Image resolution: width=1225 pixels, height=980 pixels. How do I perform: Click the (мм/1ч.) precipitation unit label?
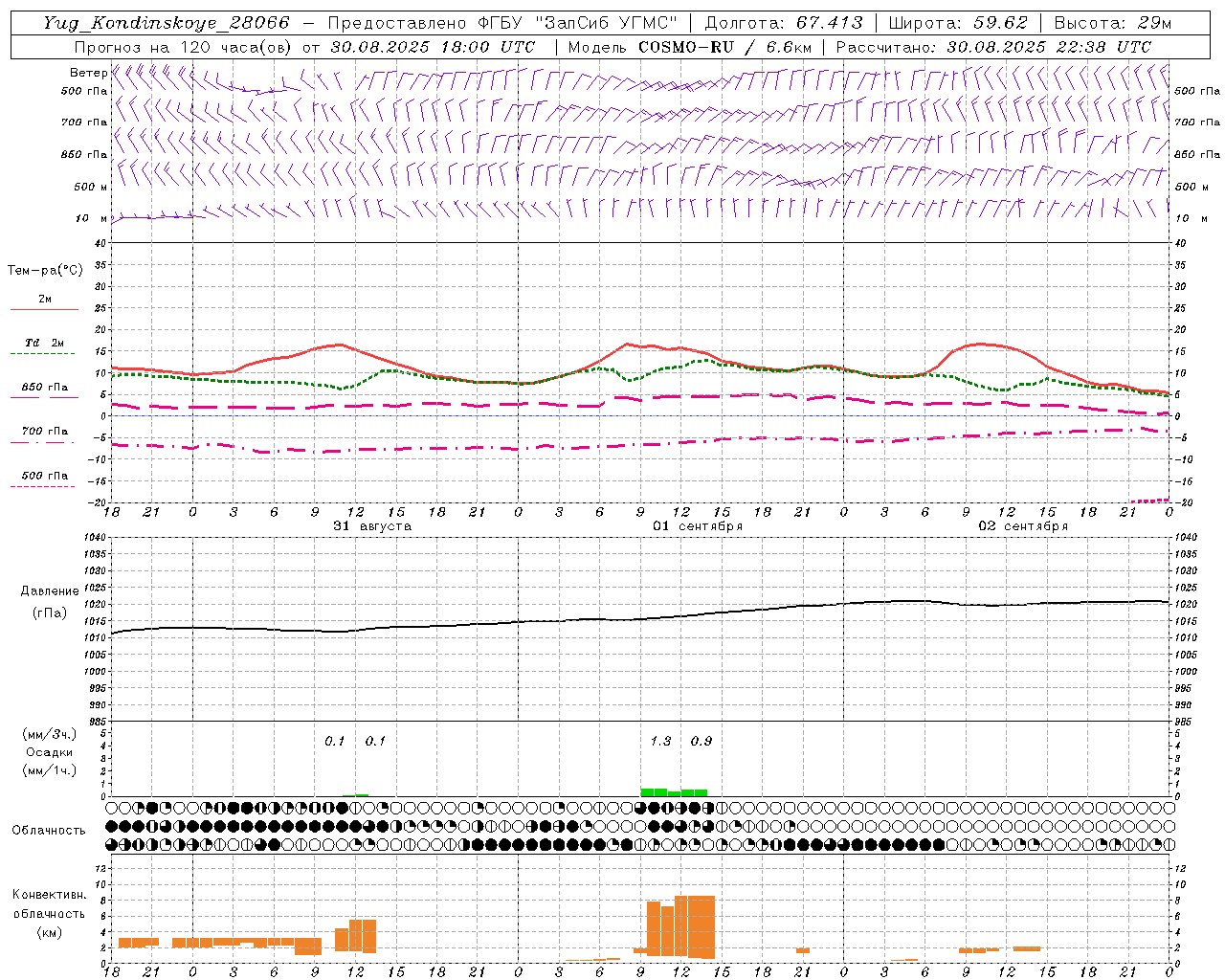click(49, 770)
